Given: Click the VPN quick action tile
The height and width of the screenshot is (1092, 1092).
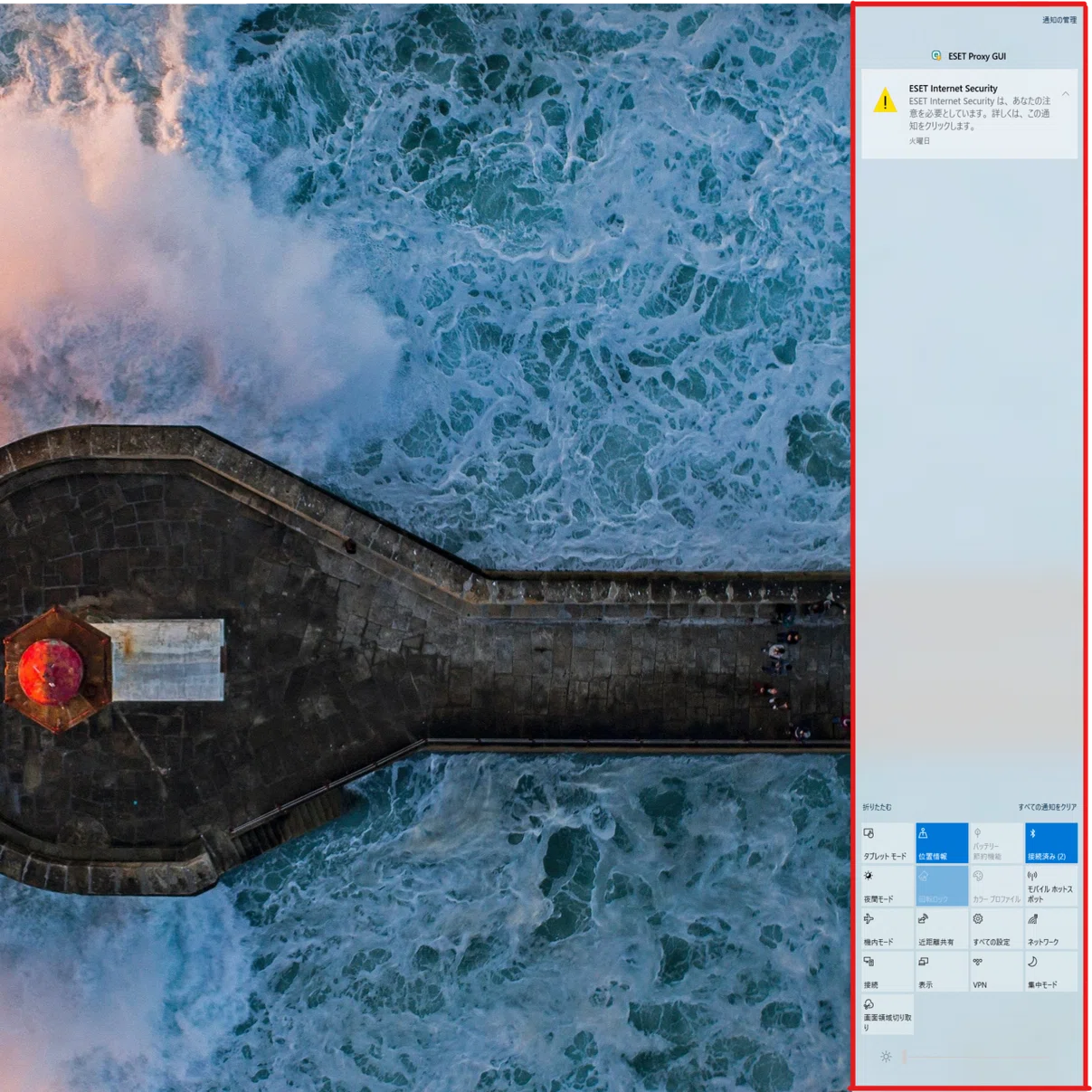Looking at the screenshot, I should pos(996,972).
